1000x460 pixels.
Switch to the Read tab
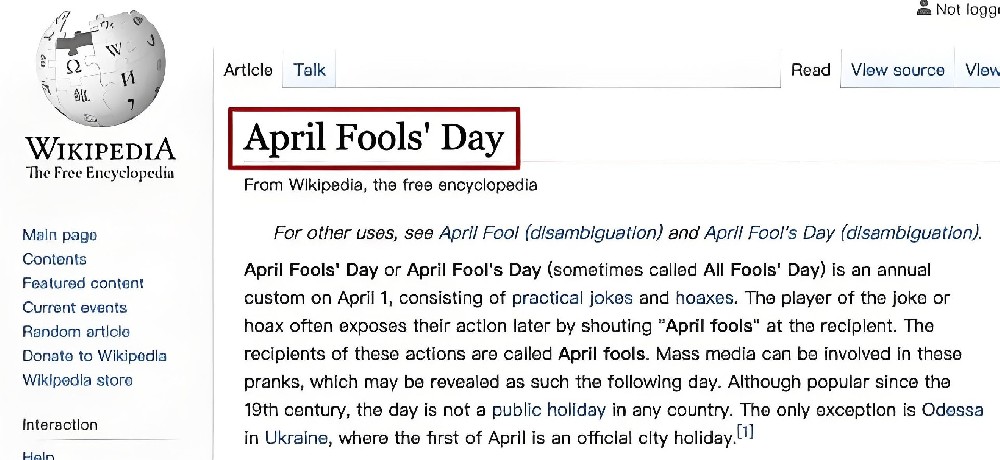pos(811,70)
